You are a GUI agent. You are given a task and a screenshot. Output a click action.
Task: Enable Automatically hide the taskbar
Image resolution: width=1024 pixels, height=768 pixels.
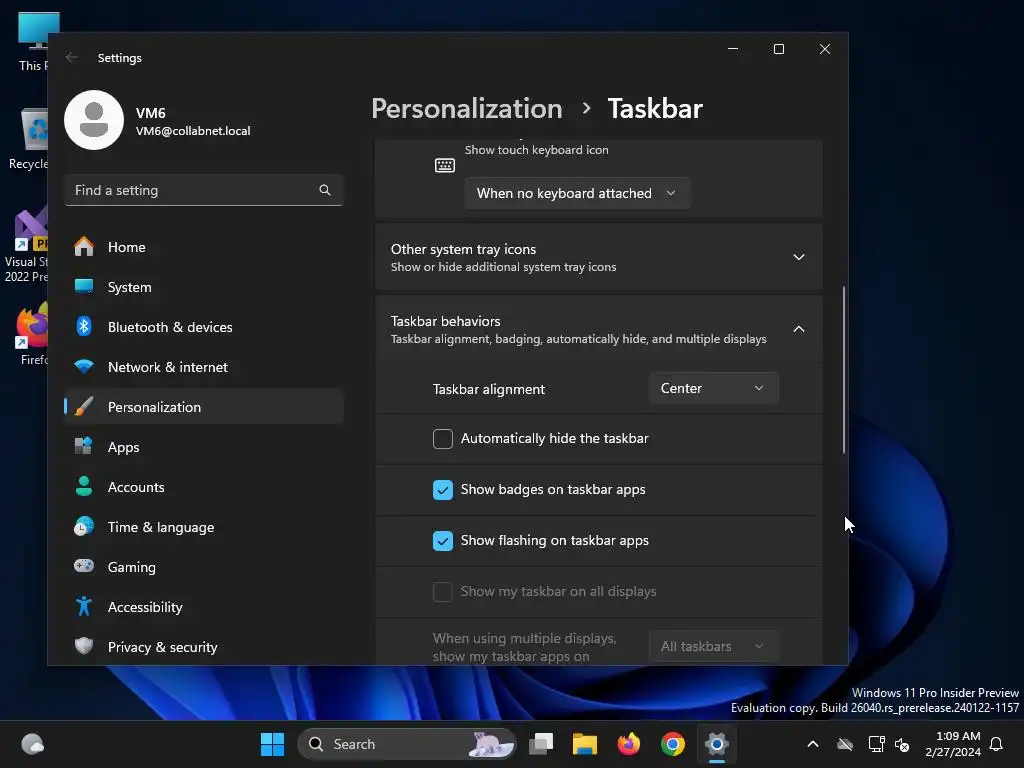(443, 439)
